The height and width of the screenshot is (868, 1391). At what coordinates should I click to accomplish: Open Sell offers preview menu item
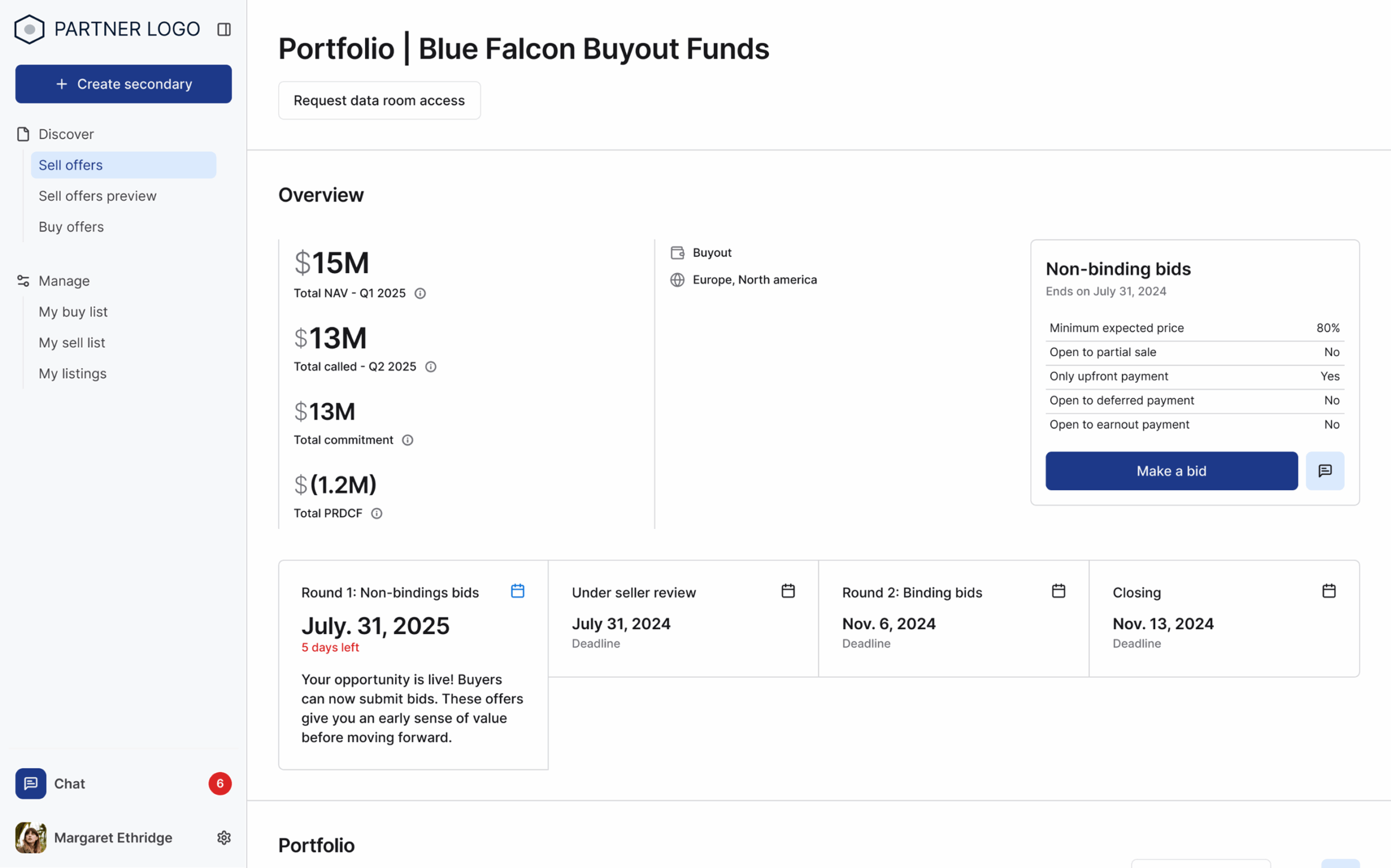pyautogui.click(x=98, y=196)
